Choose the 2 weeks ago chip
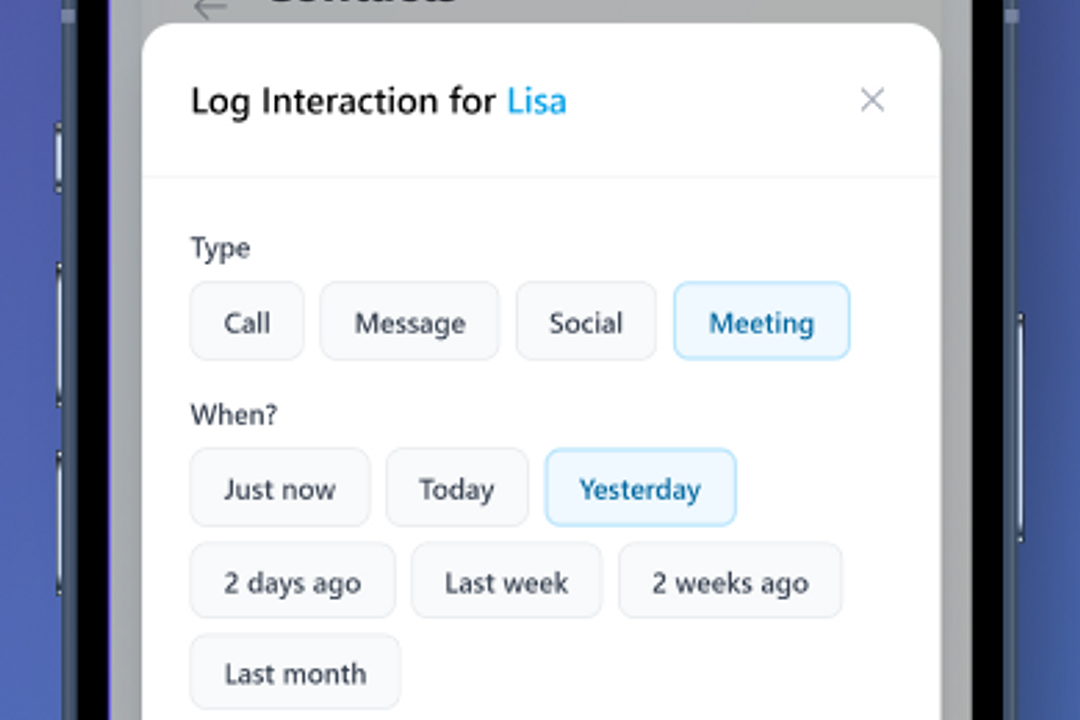This screenshot has height=720, width=1080. pos(730,582)
